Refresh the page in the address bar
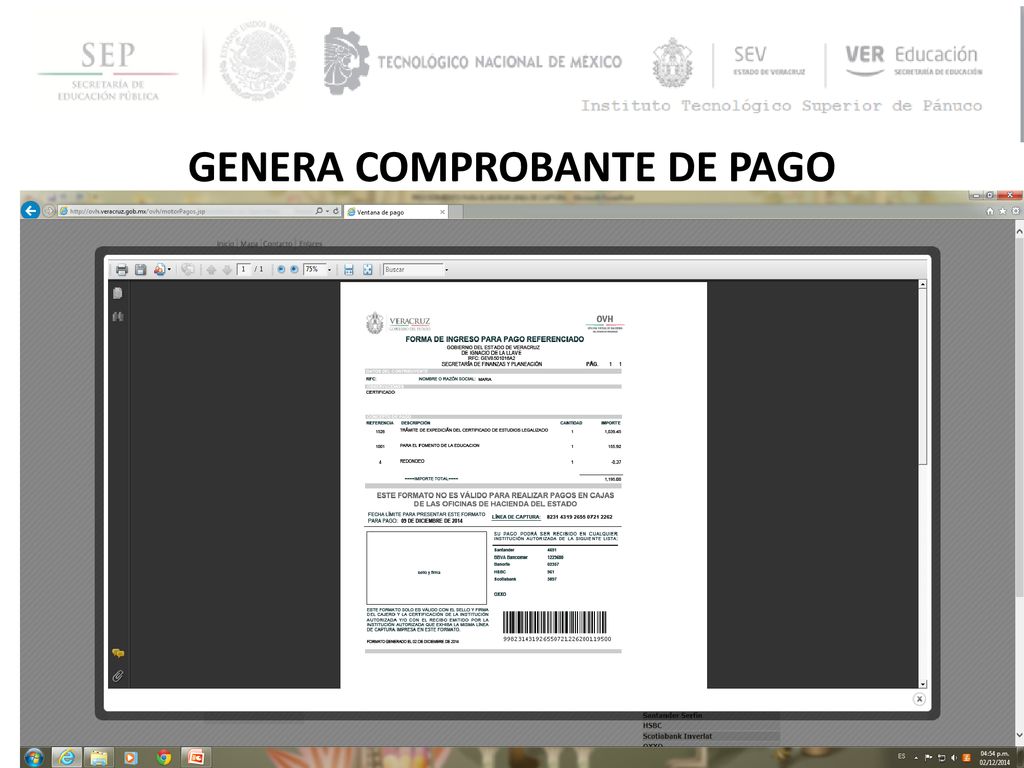Screen dimensions: 1024x768 point(336,211)
